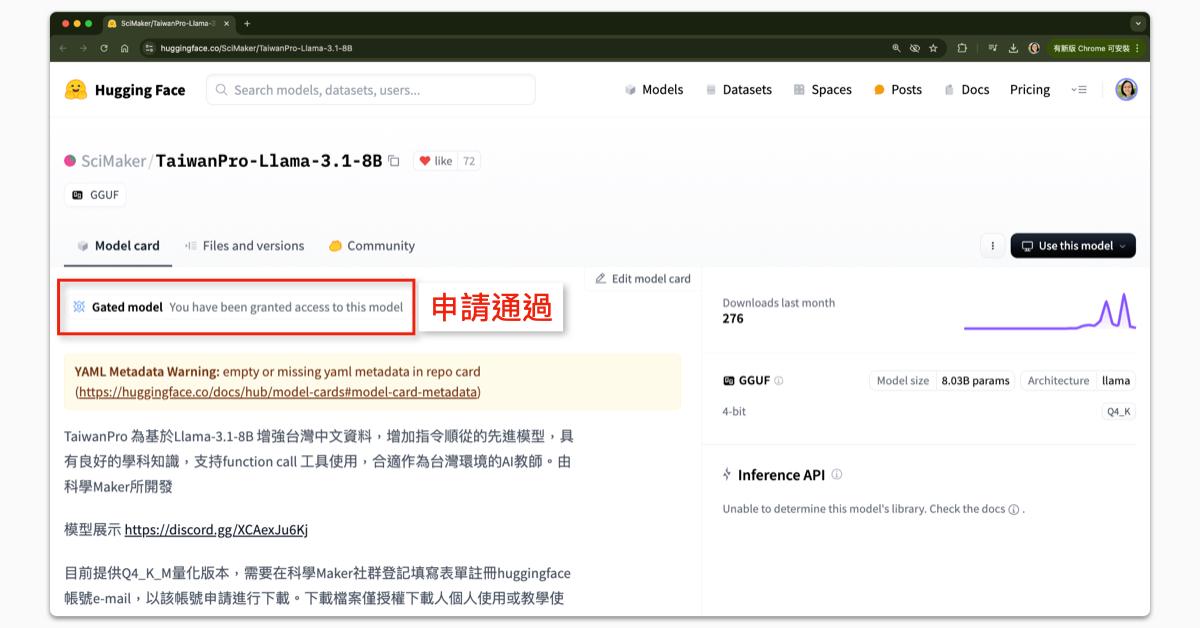Like this model with heart button

(x=435, y=161)
